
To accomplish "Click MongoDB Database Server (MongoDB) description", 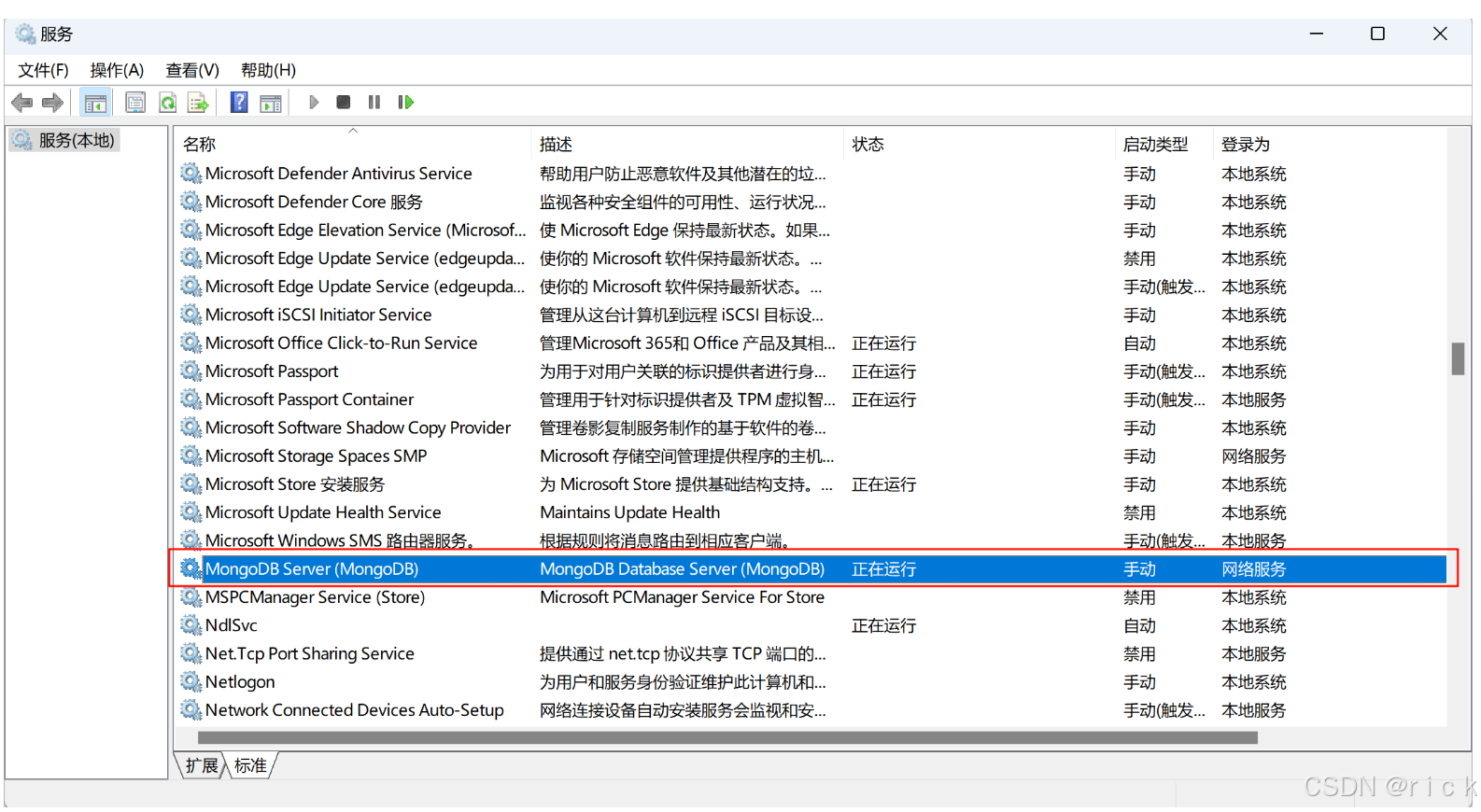I will click(683, 568).
